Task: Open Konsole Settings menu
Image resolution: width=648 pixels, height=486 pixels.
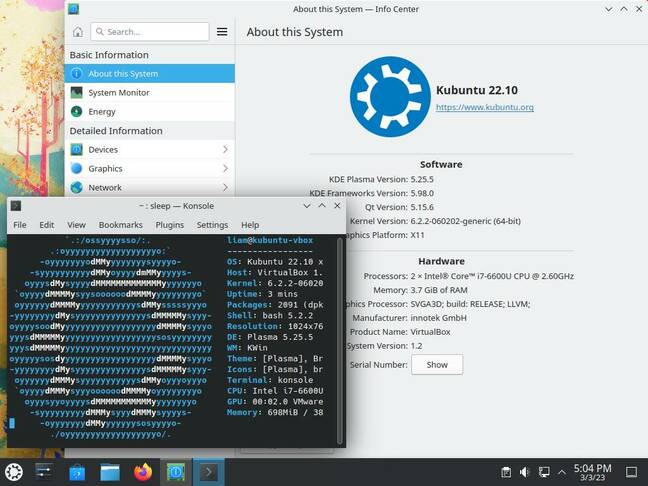Action: pos(212,225)
